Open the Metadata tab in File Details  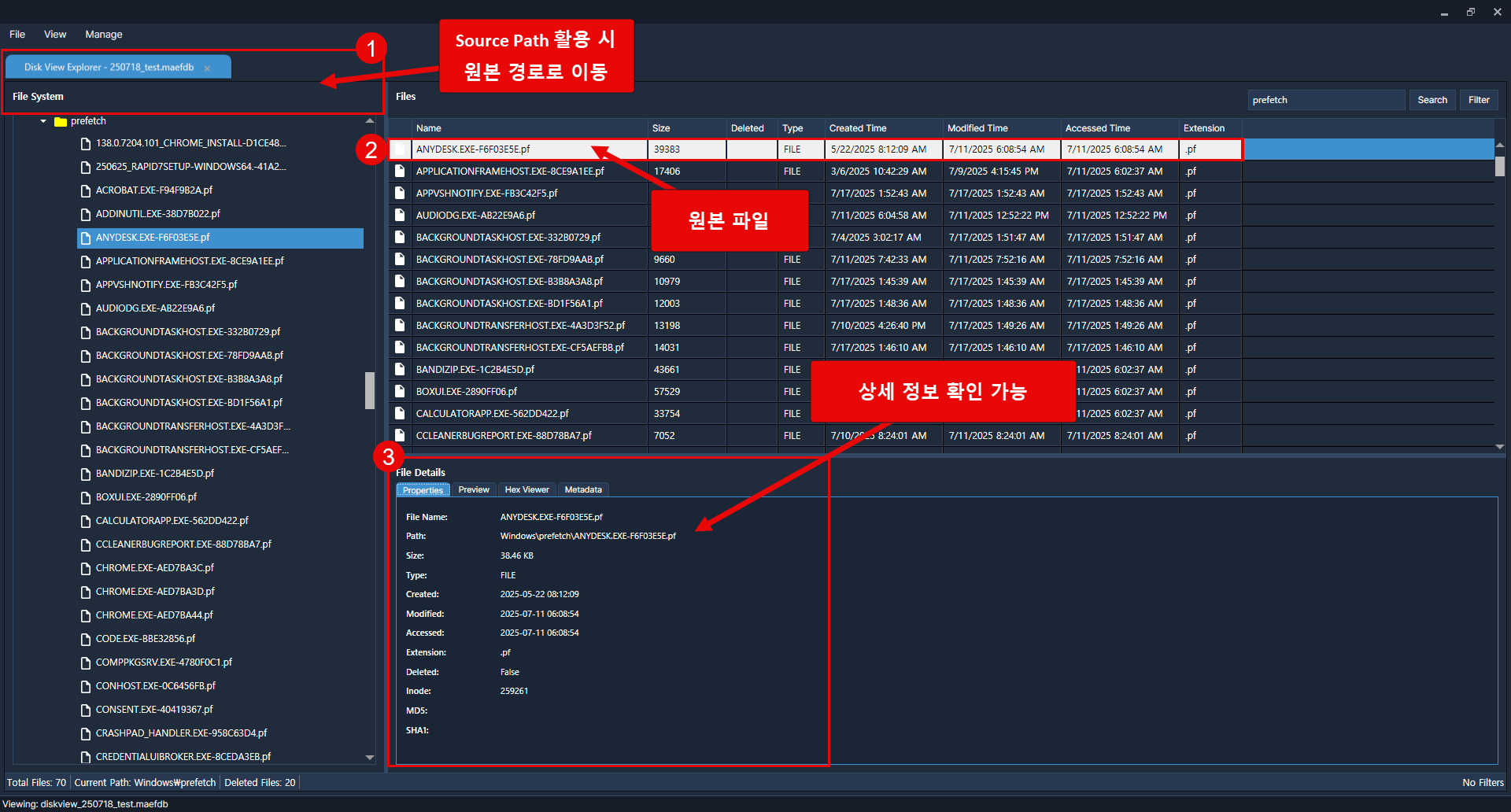(582, 490)
